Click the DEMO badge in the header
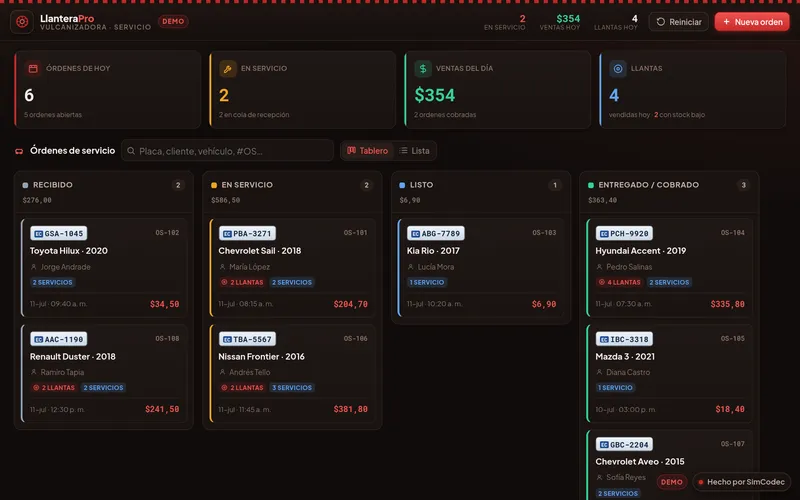 pos(173,21)
